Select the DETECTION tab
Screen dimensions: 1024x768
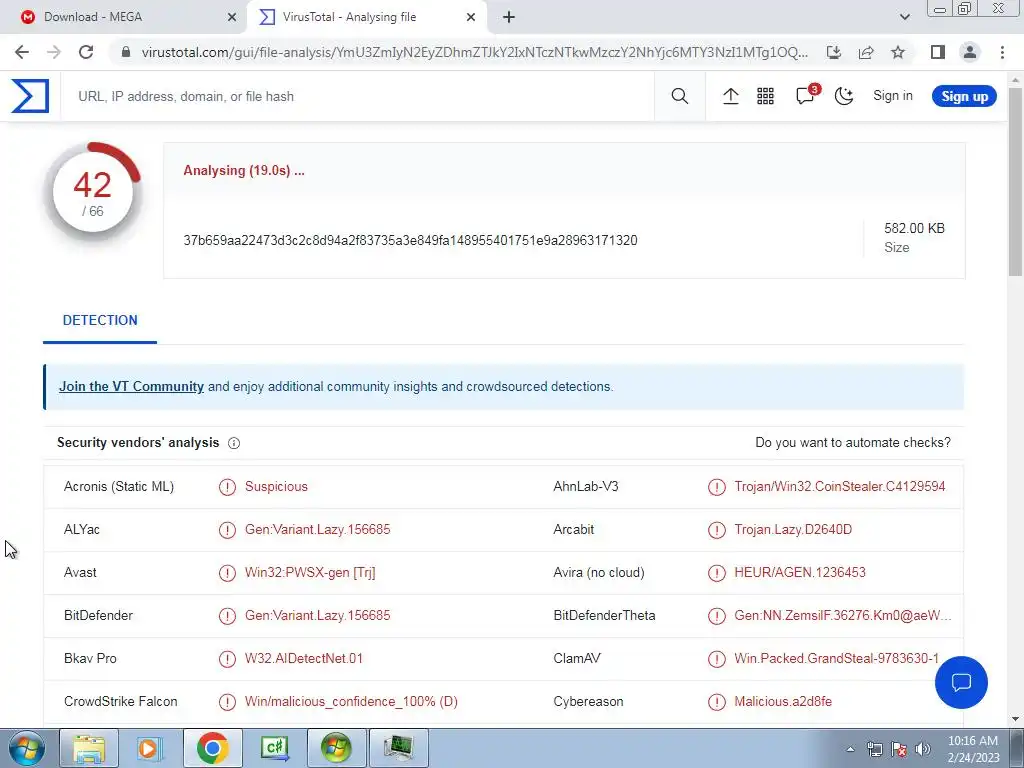point(100,320)
